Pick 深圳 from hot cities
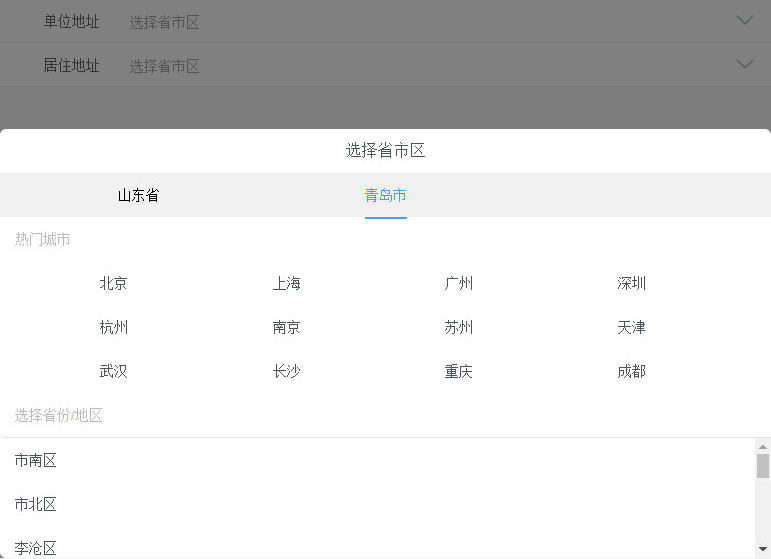 coord(632,283)
